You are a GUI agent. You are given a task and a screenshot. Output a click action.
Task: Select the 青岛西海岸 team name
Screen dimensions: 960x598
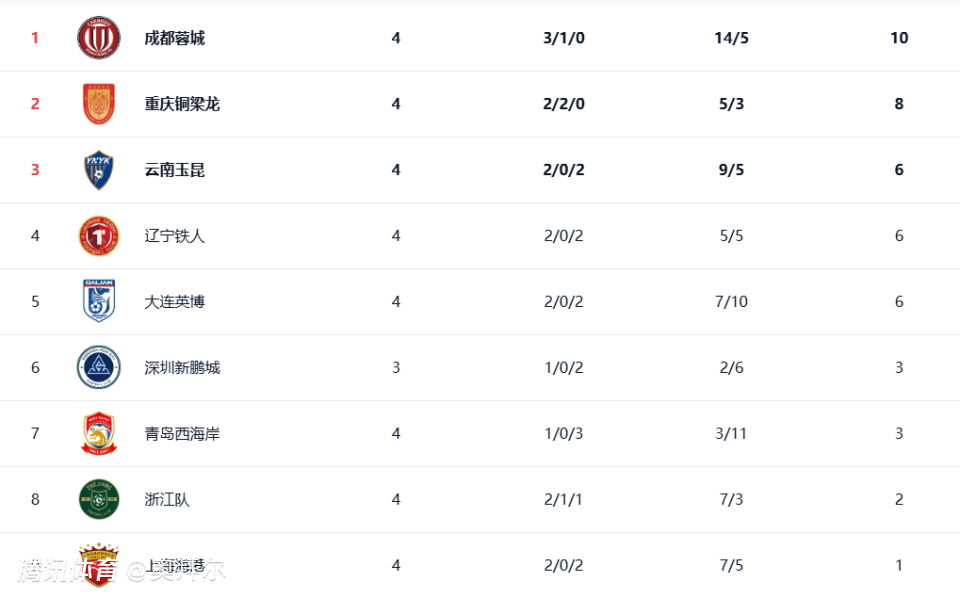[x=182, y=434]
